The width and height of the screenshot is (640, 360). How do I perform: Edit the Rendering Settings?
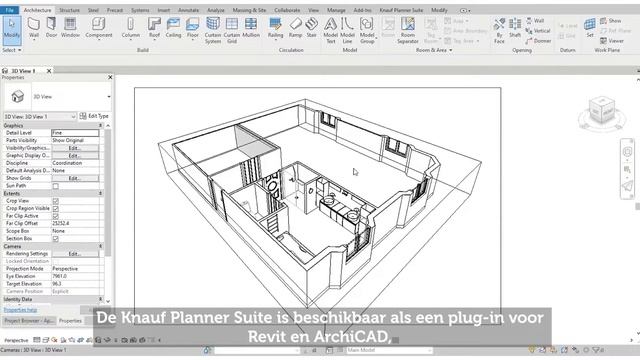(x=75, y=254)
